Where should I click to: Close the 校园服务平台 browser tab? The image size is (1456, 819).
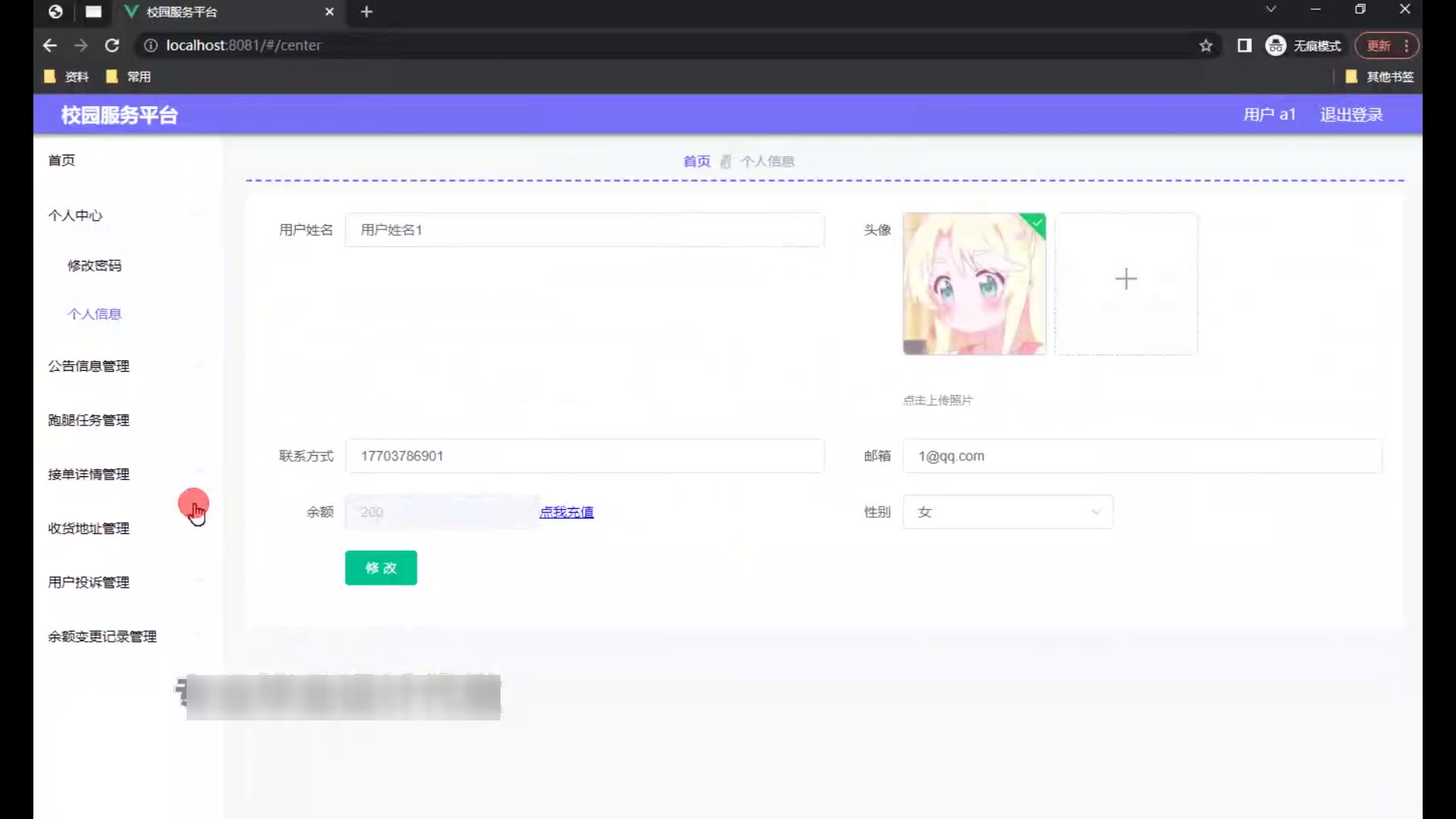(x=329, y=12)
